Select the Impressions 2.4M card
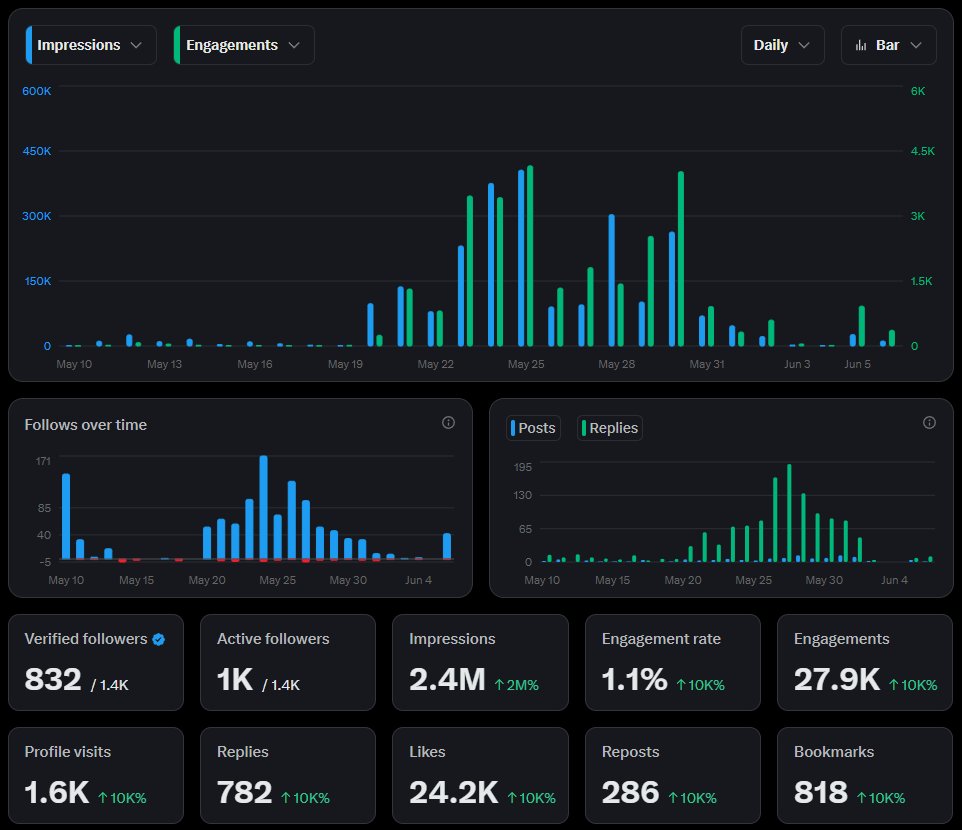 point(480,663)
